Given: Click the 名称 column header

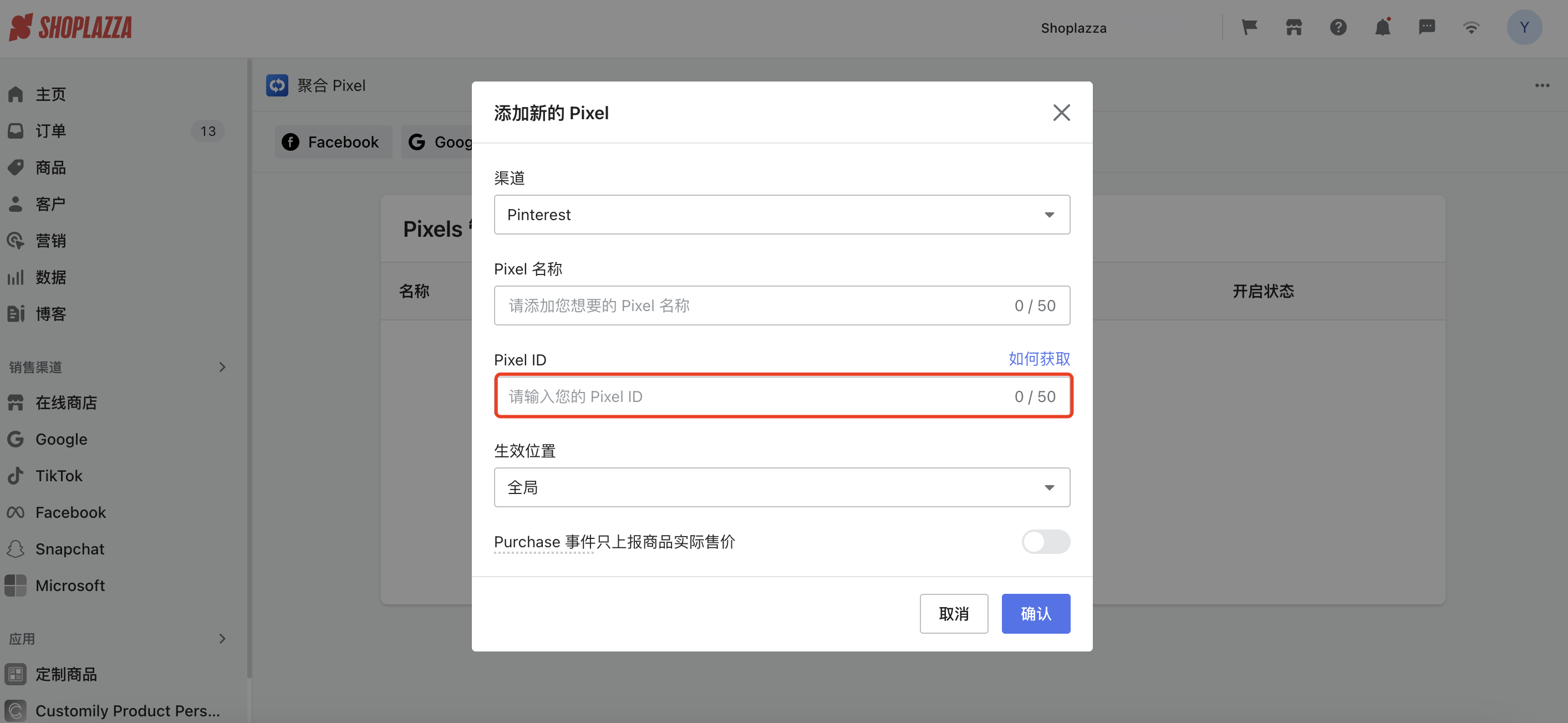Looking at the screenshot, I should (x=415, y=291).
